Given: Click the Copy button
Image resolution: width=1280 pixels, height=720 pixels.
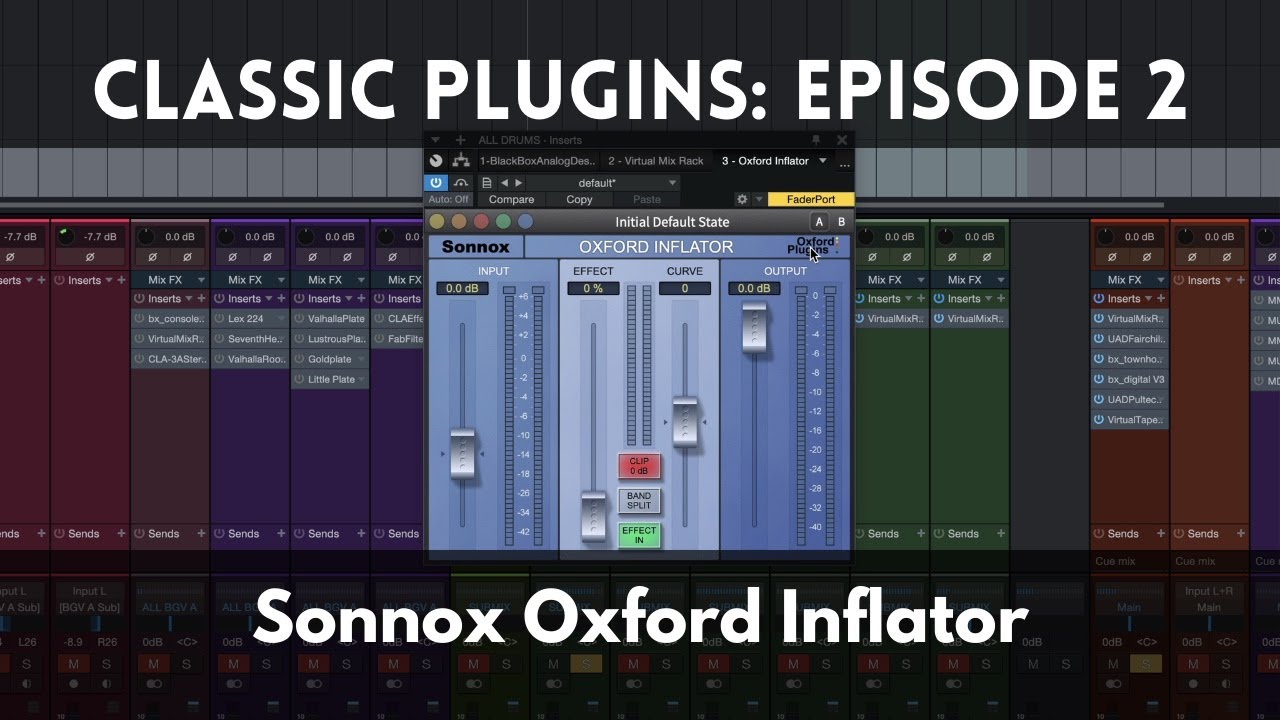Looking at the screenshot, I should 579,200.
